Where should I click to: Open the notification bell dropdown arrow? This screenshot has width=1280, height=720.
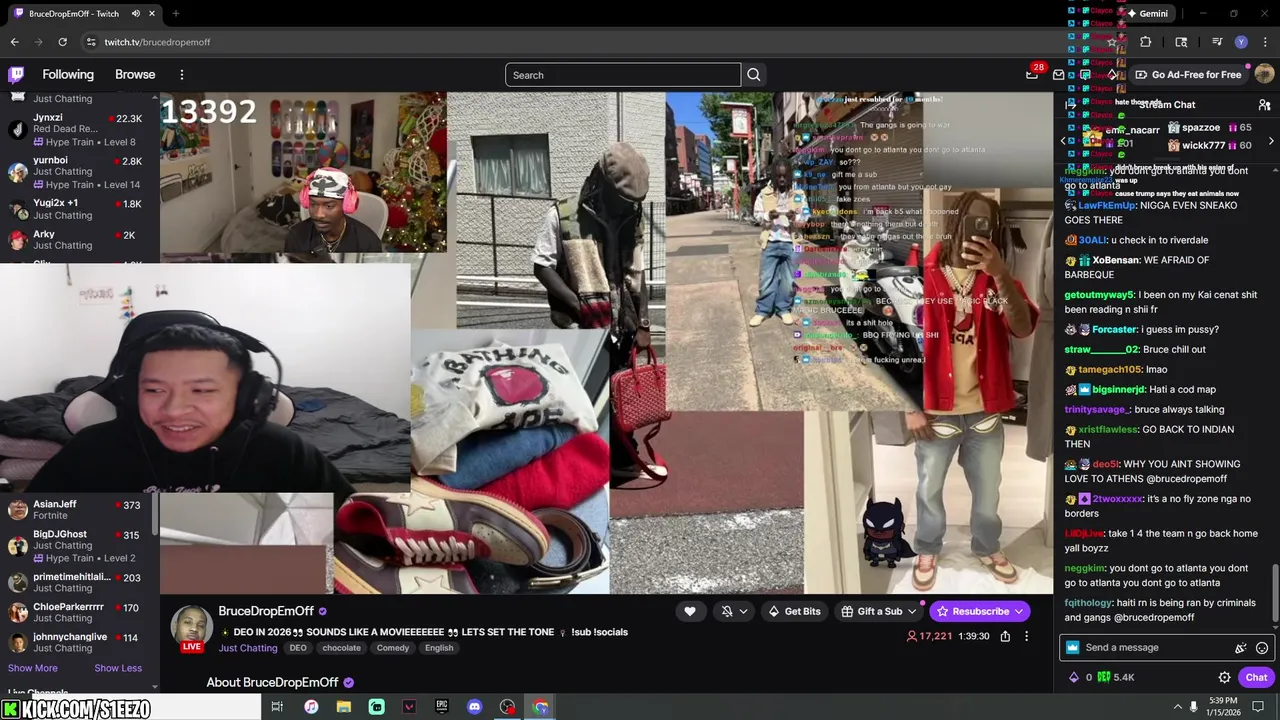743,611
